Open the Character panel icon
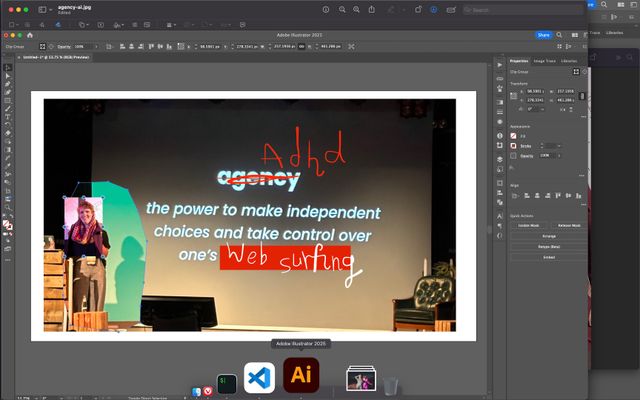 tap(500, 216)
